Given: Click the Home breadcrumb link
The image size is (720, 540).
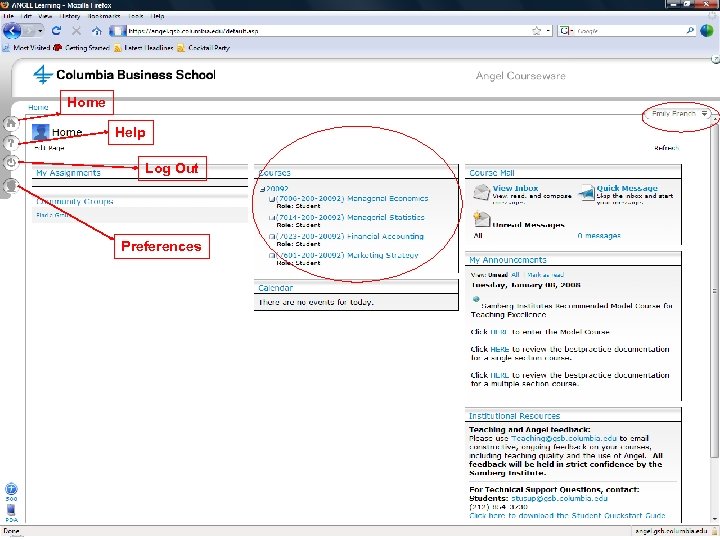Looking at the screenshot, I should pos(38,107).
